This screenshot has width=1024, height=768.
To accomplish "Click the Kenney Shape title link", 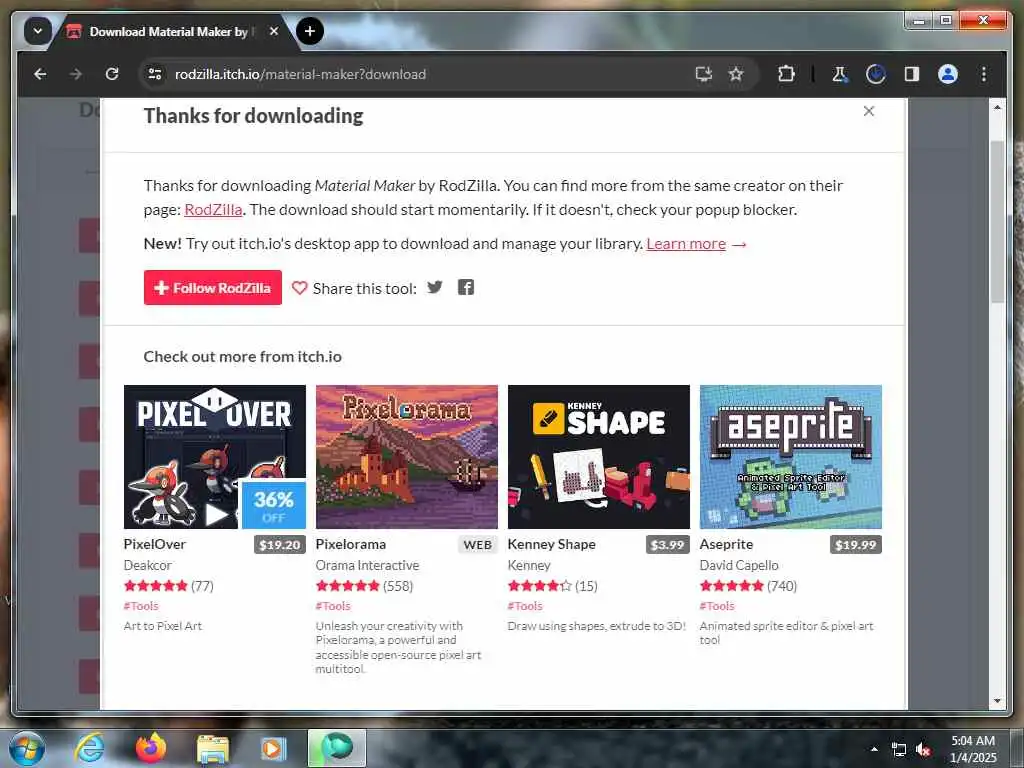I will click(551, 544).
